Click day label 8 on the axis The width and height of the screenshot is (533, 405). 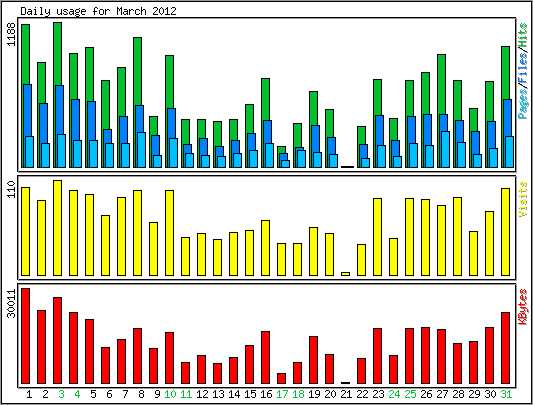(141, 394)
